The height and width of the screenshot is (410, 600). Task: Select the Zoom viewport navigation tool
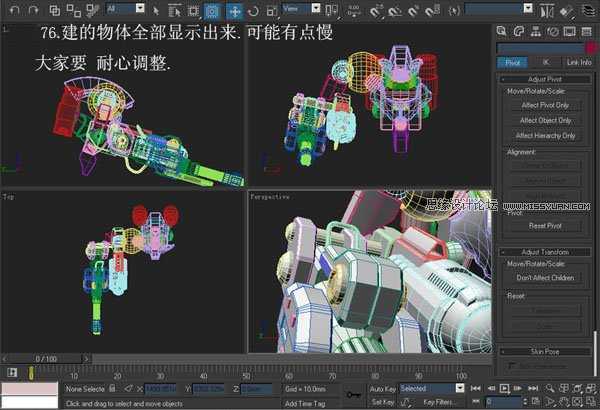coord(550,389)
